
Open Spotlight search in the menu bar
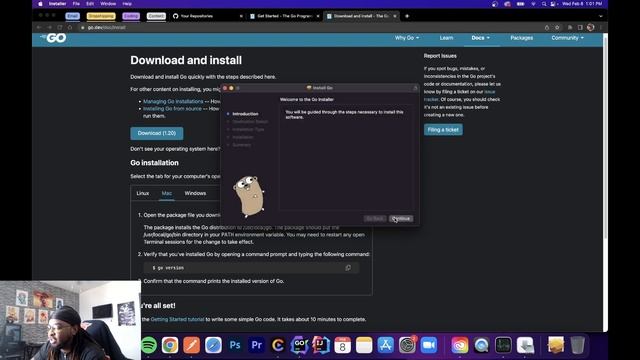pyautogui.click(x=544, y=4)
